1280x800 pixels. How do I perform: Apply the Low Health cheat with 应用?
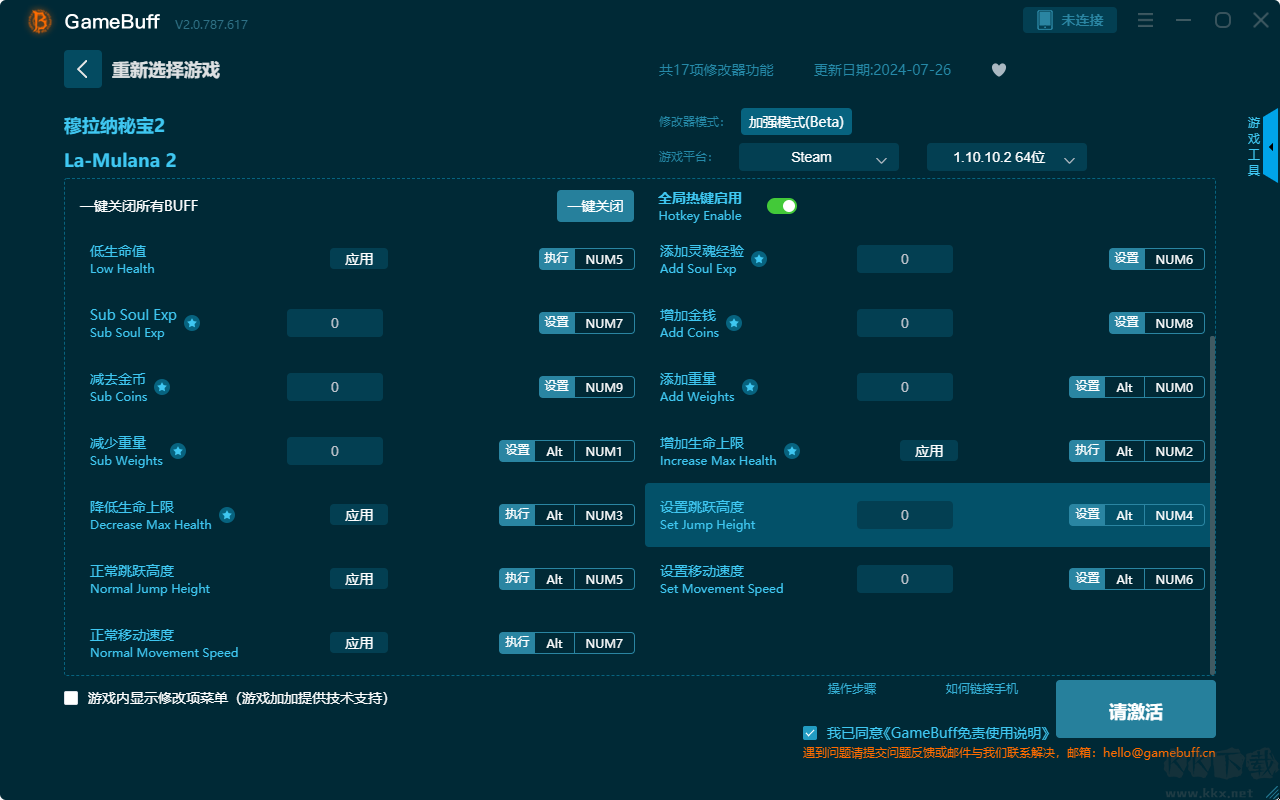tap(359, 259)
